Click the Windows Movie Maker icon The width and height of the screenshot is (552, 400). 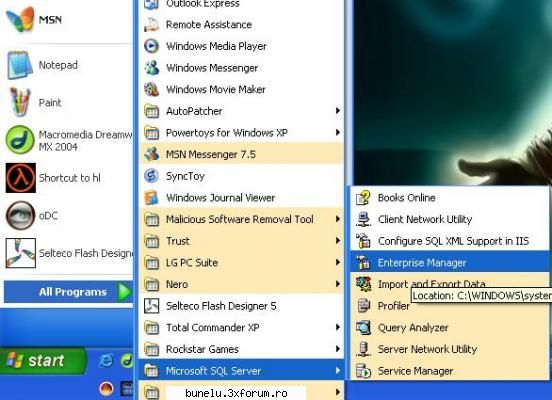[x=152, y=89]
